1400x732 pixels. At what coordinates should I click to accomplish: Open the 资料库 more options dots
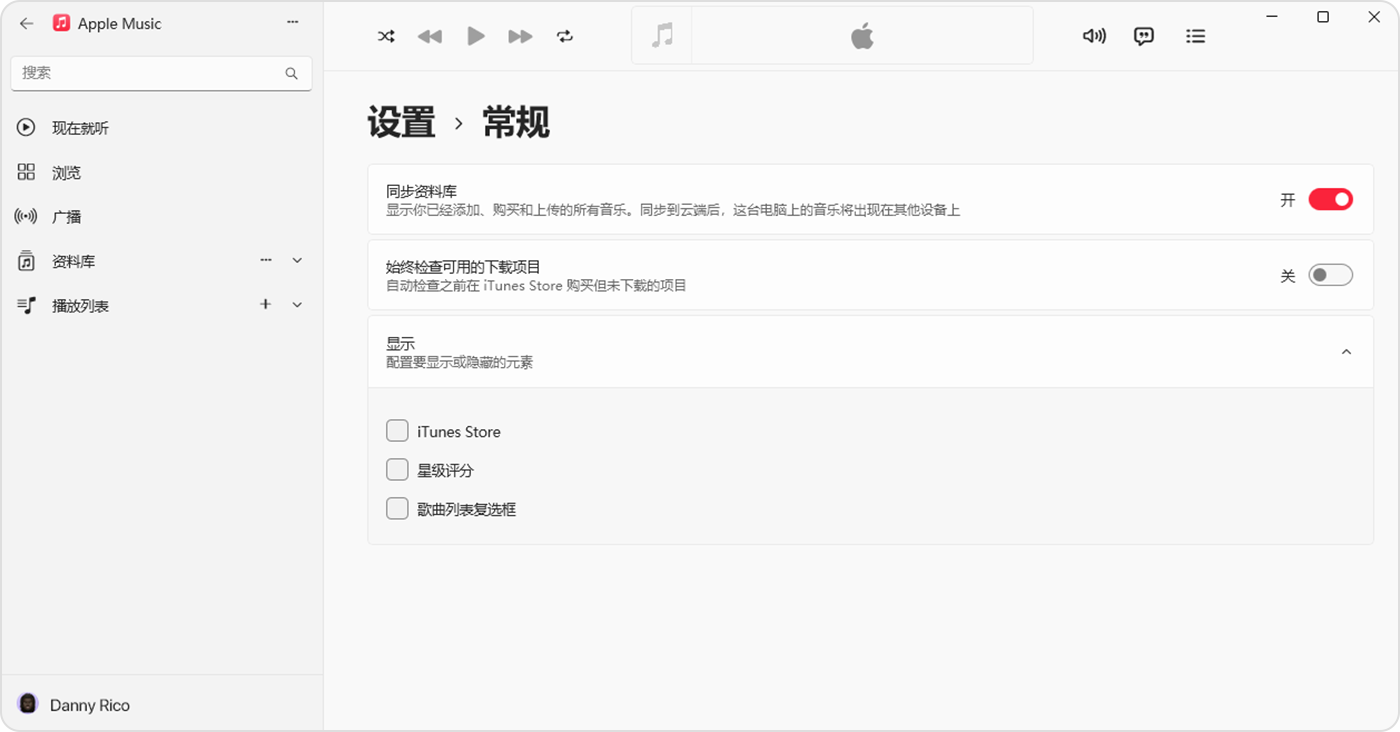pos(266,260)
